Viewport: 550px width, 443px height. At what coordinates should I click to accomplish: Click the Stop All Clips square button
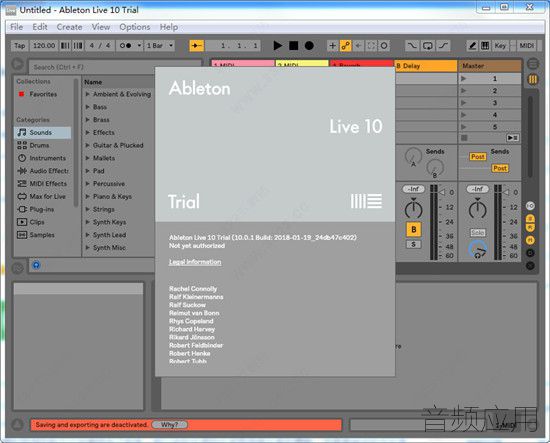(464, 138)
